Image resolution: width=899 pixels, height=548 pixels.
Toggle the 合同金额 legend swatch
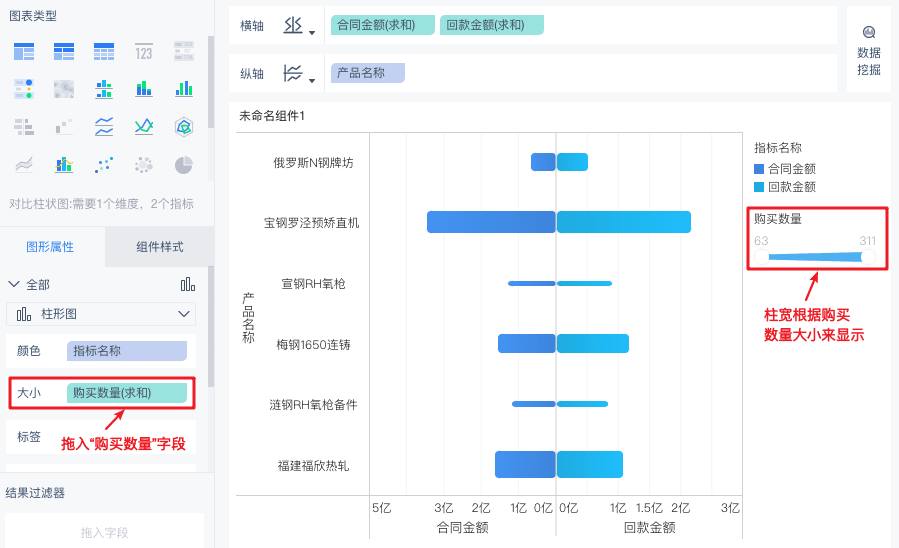pos(759,169)
